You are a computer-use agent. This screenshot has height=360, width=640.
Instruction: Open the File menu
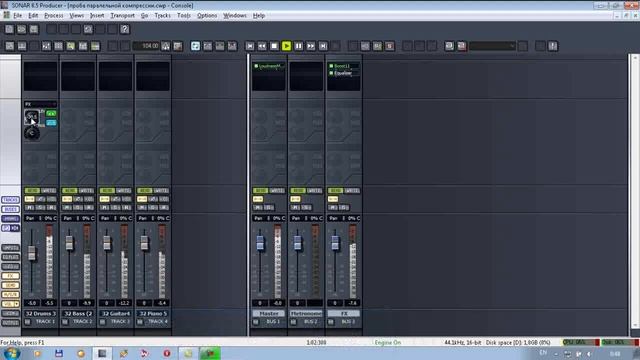(x=18, y=16)
